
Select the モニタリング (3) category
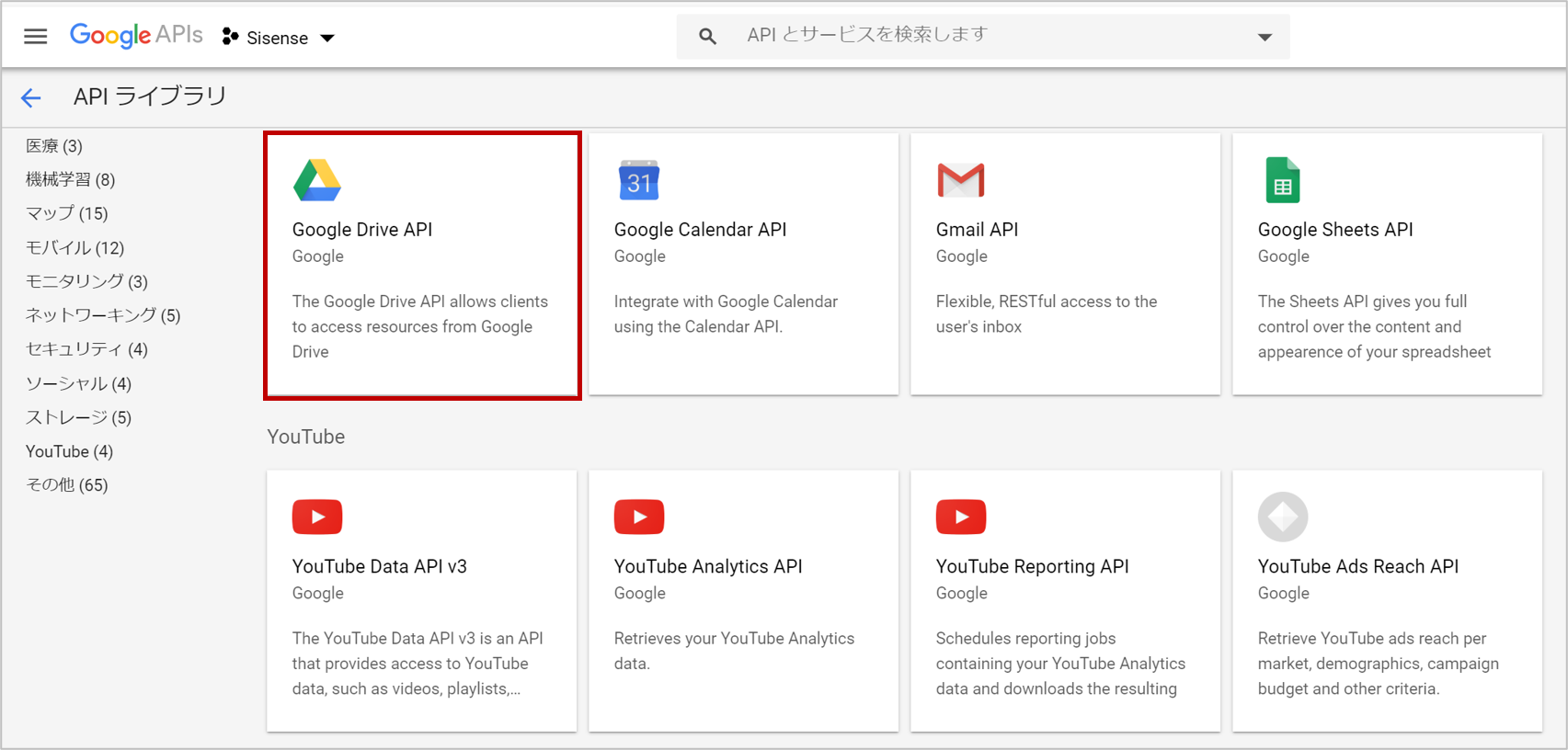[87, 281]
